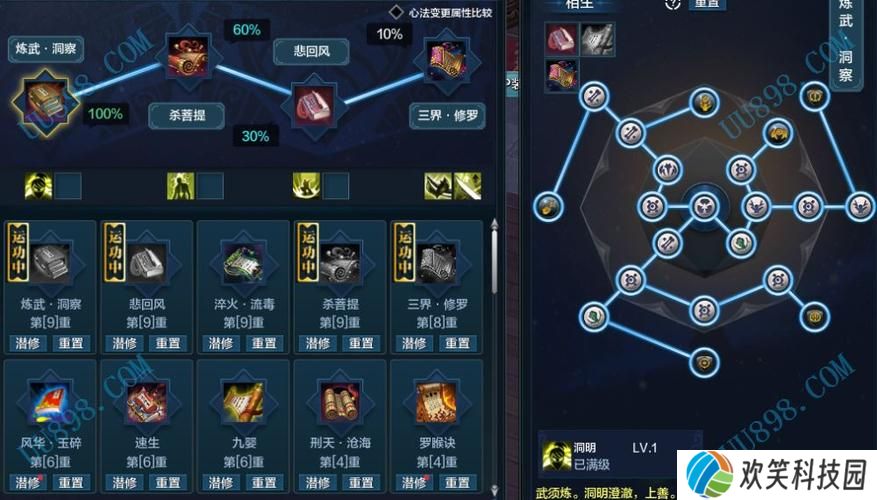Click 潜修 button under 炼武·洞察
The image size is (877, 500).
[27, 343]
